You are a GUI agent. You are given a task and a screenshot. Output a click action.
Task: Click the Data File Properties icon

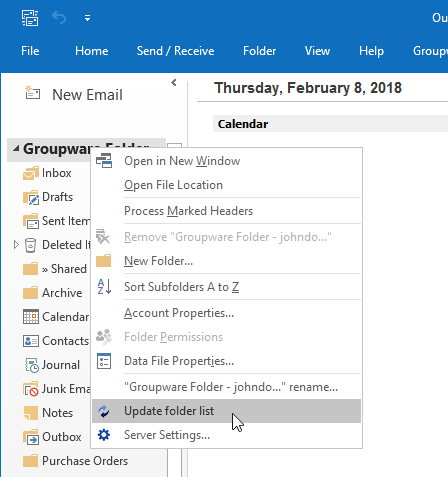pos(104,361)
